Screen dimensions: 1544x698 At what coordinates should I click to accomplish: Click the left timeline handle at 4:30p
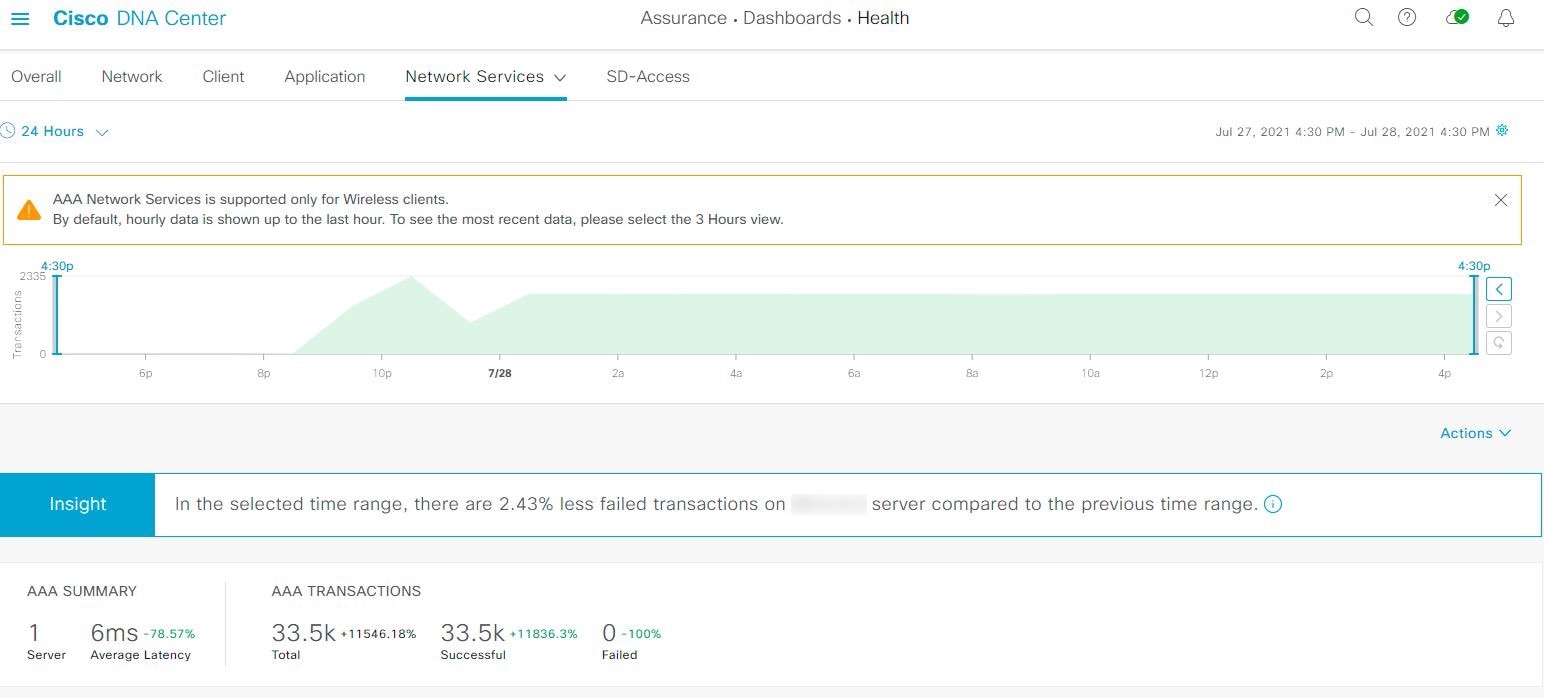point(56,314)
